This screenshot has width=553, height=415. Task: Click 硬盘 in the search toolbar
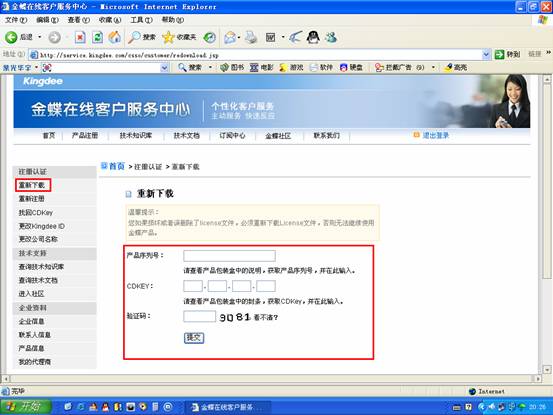click(x=351, y=67)
